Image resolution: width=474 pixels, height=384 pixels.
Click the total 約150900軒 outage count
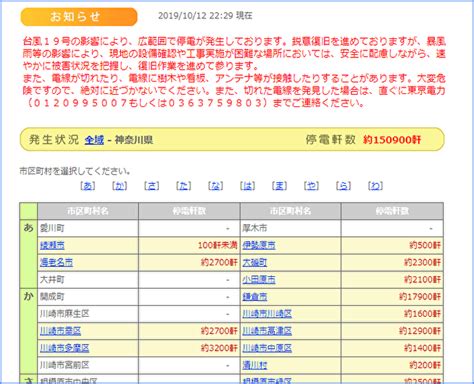392,140
